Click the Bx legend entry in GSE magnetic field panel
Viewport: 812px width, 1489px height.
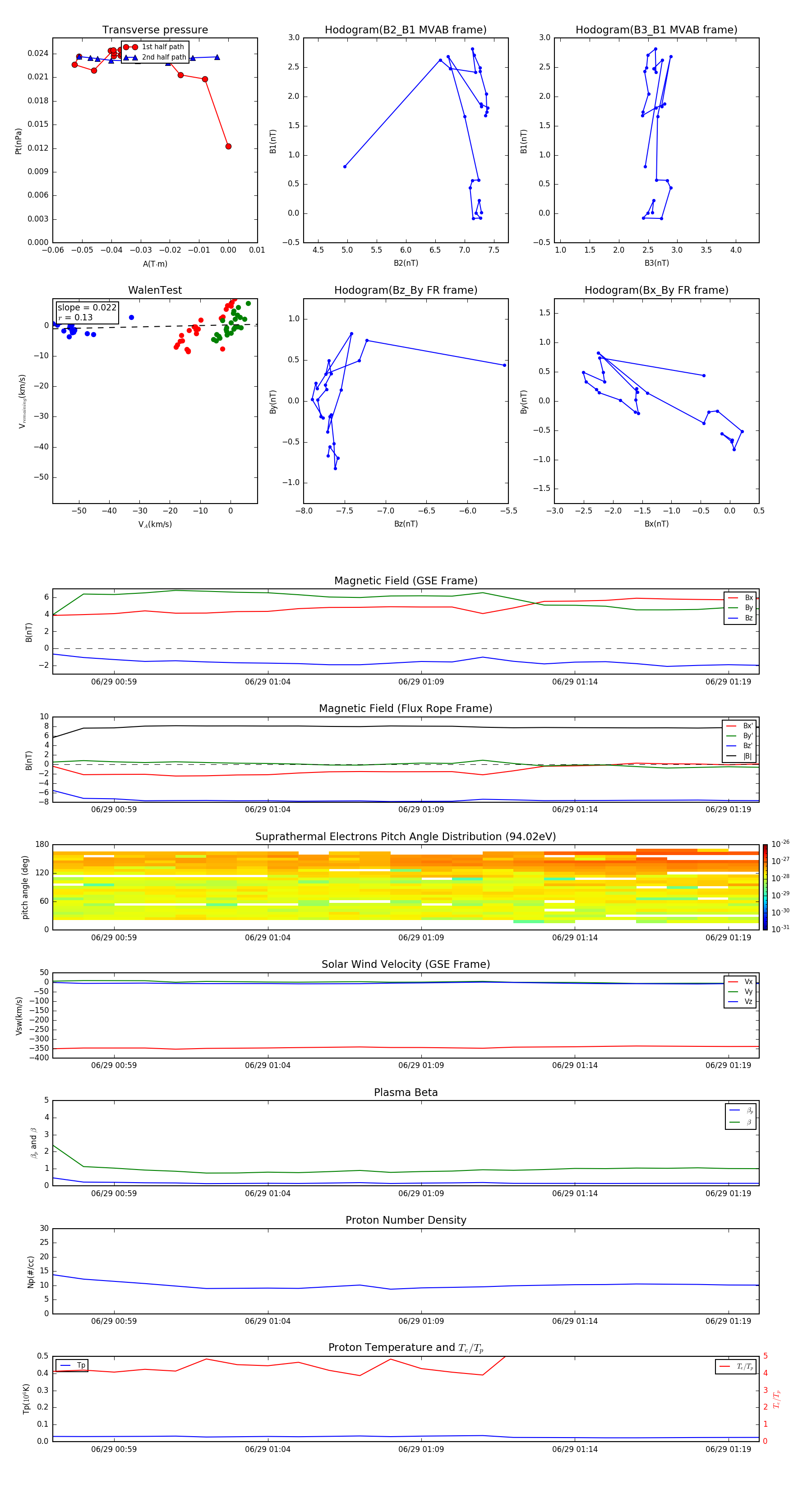[740, 598]
